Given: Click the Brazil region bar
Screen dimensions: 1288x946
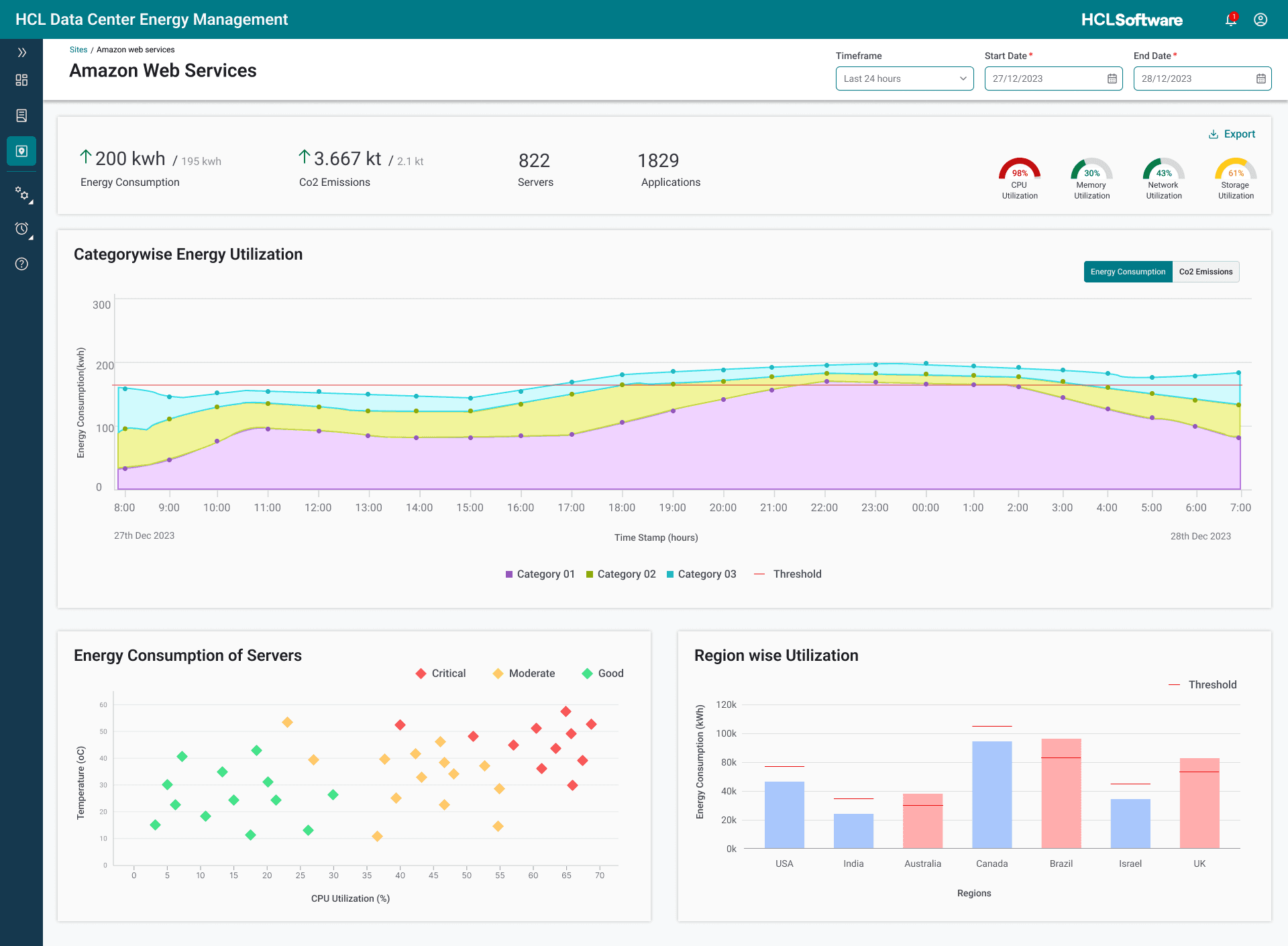Looking at the screenshot, I should 1061,793.
